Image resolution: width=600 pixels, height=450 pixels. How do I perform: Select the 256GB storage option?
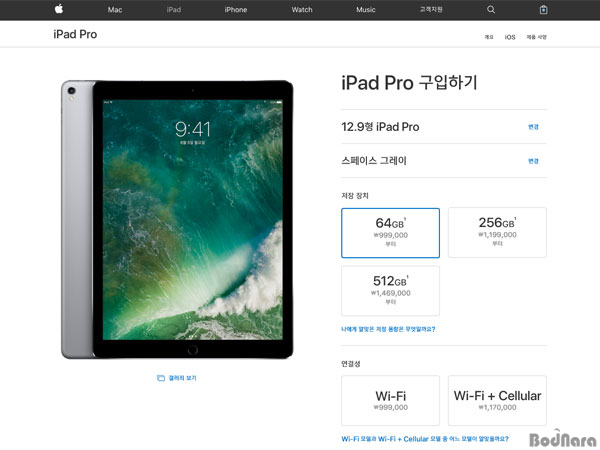497,232
